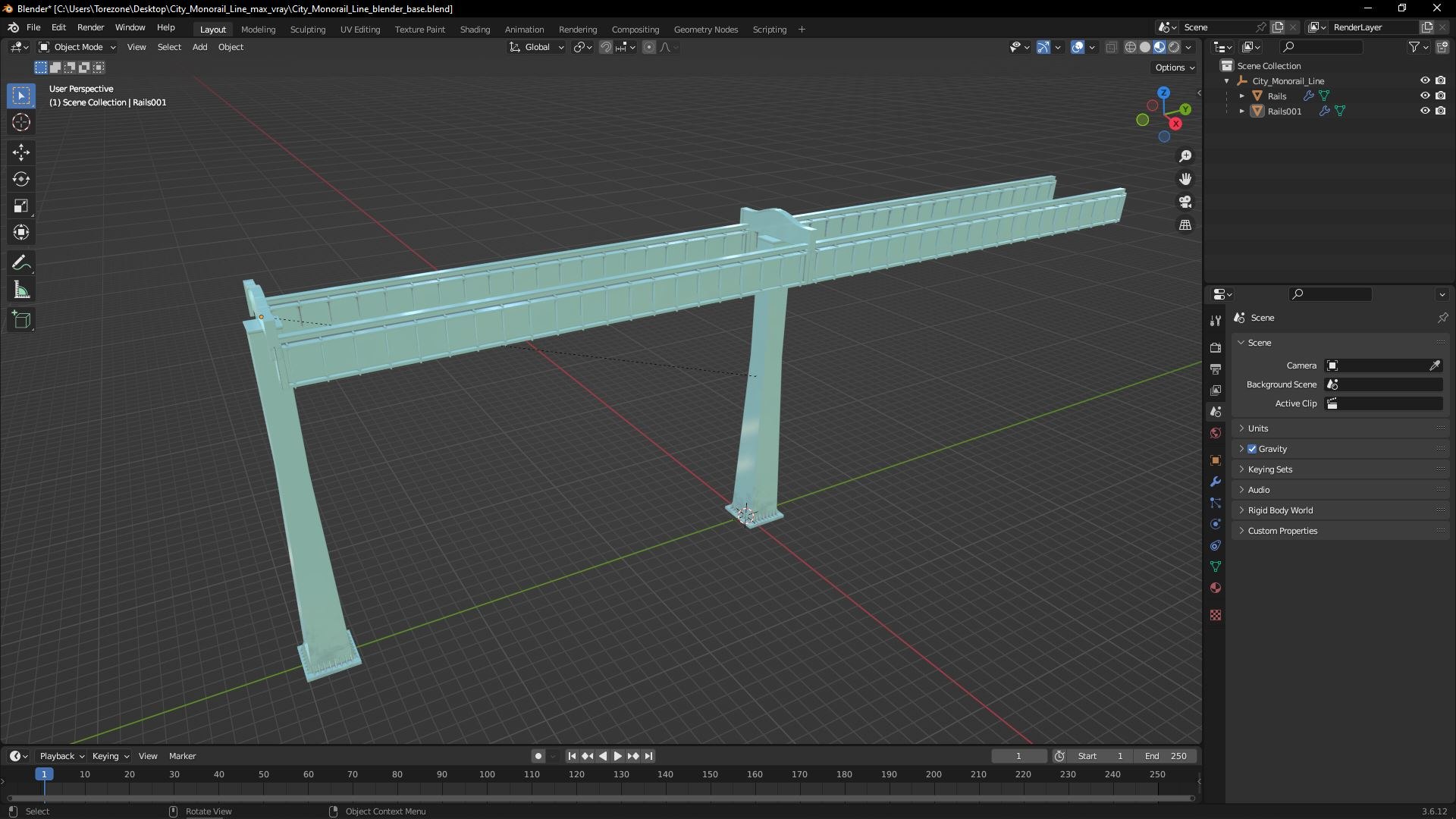Open the Material properties tab
This screenshot has width=1456, height=819.
(x=1216, y=588)
